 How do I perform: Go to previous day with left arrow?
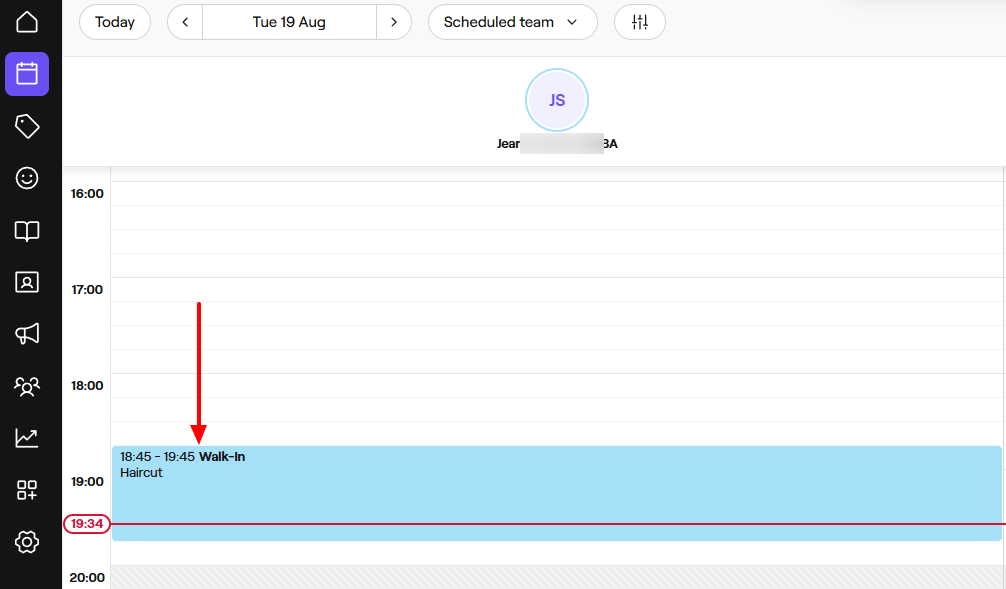coord(185,22)
